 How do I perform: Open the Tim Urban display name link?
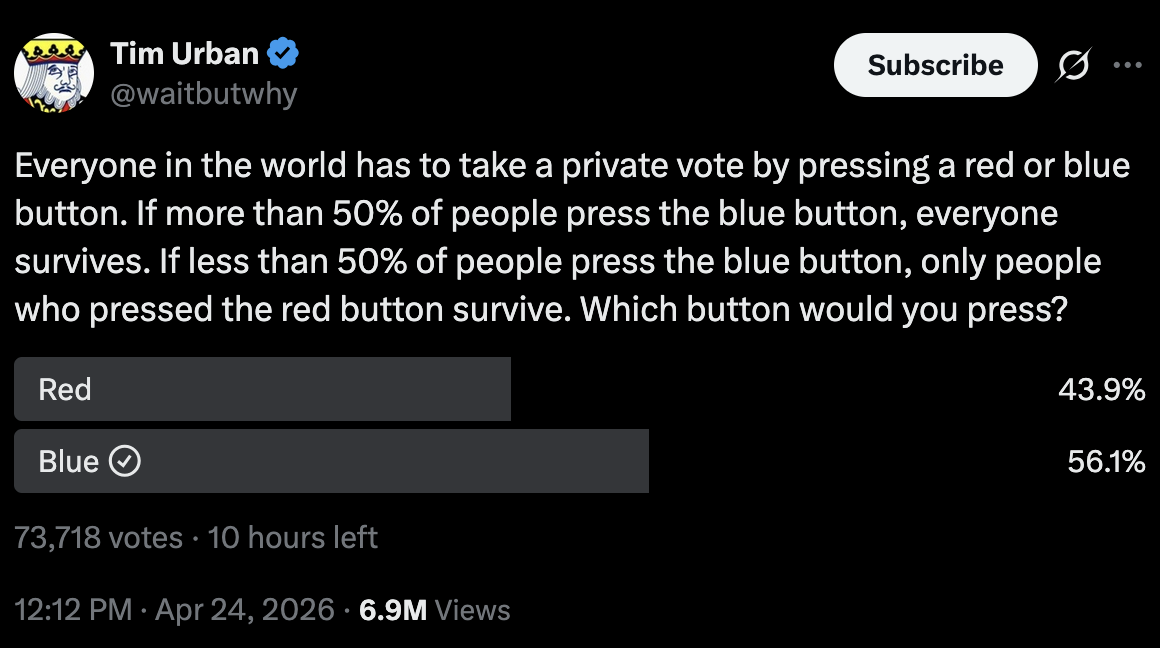click(185, 53)
